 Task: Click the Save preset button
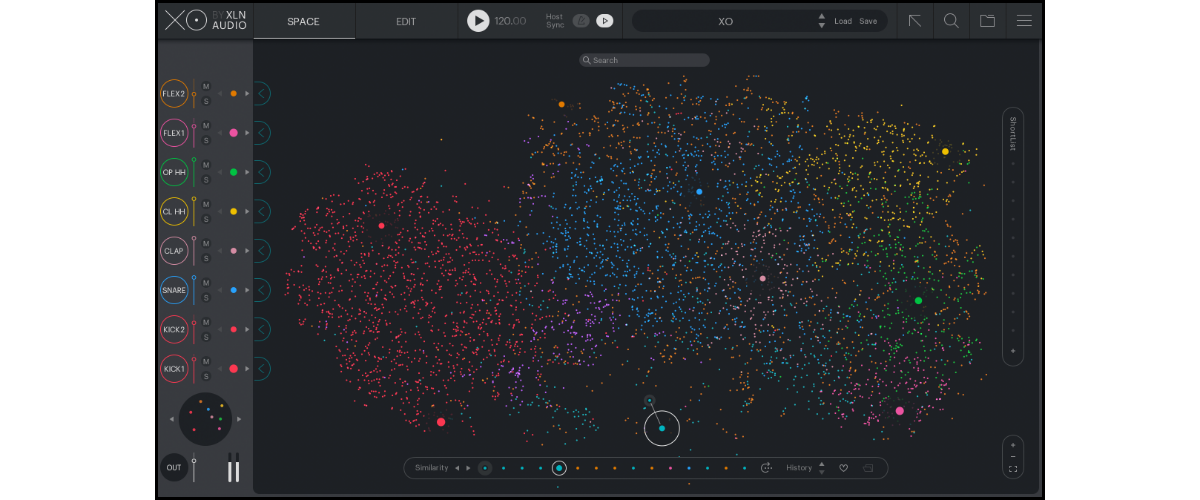[x=868, y=21]
